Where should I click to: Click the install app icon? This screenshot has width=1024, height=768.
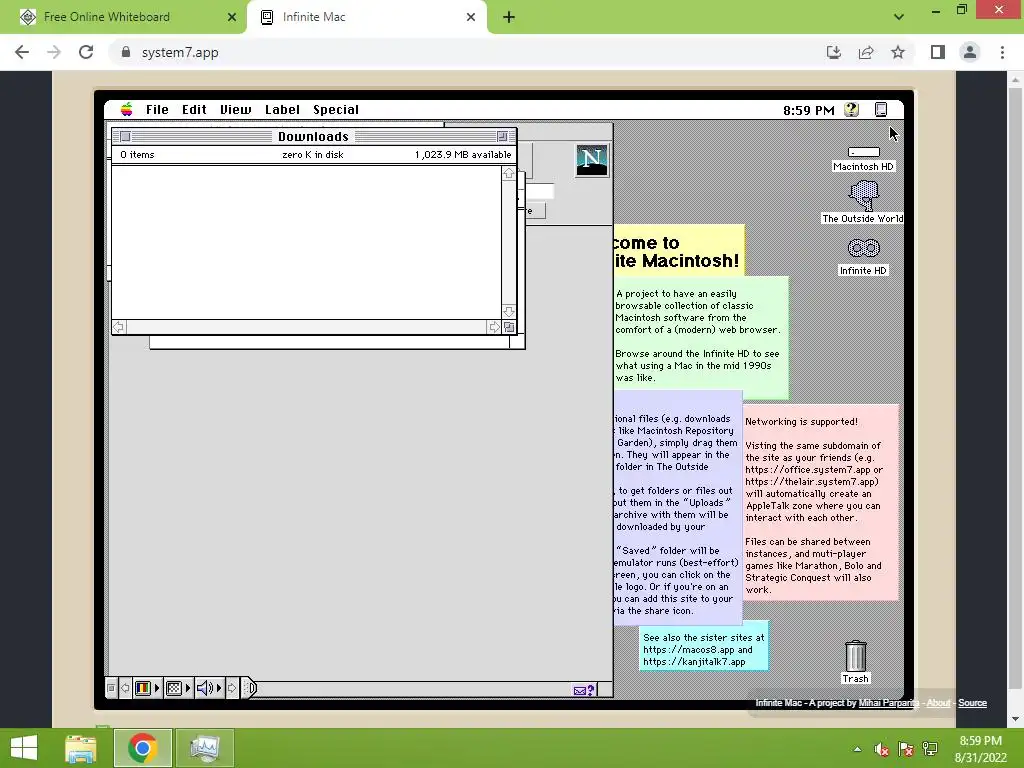click(x=834, y=52)
